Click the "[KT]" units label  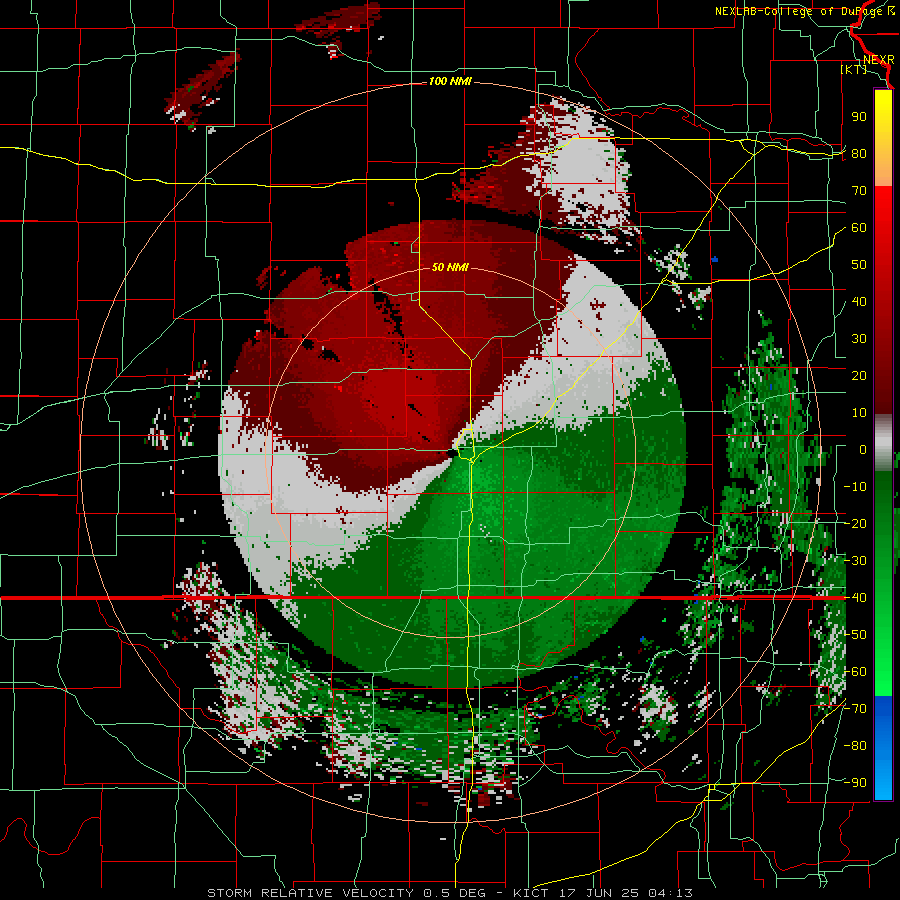[x=854, y=69]
